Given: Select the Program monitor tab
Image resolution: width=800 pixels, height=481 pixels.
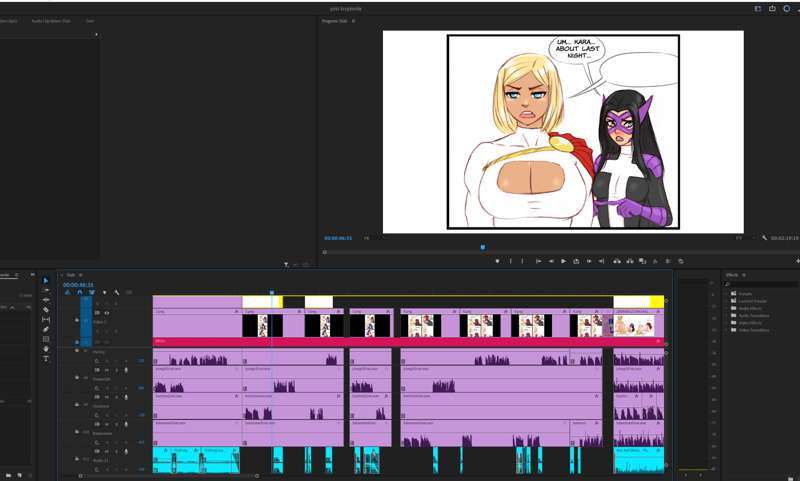Looking at the screenshot, I should 335,21.
